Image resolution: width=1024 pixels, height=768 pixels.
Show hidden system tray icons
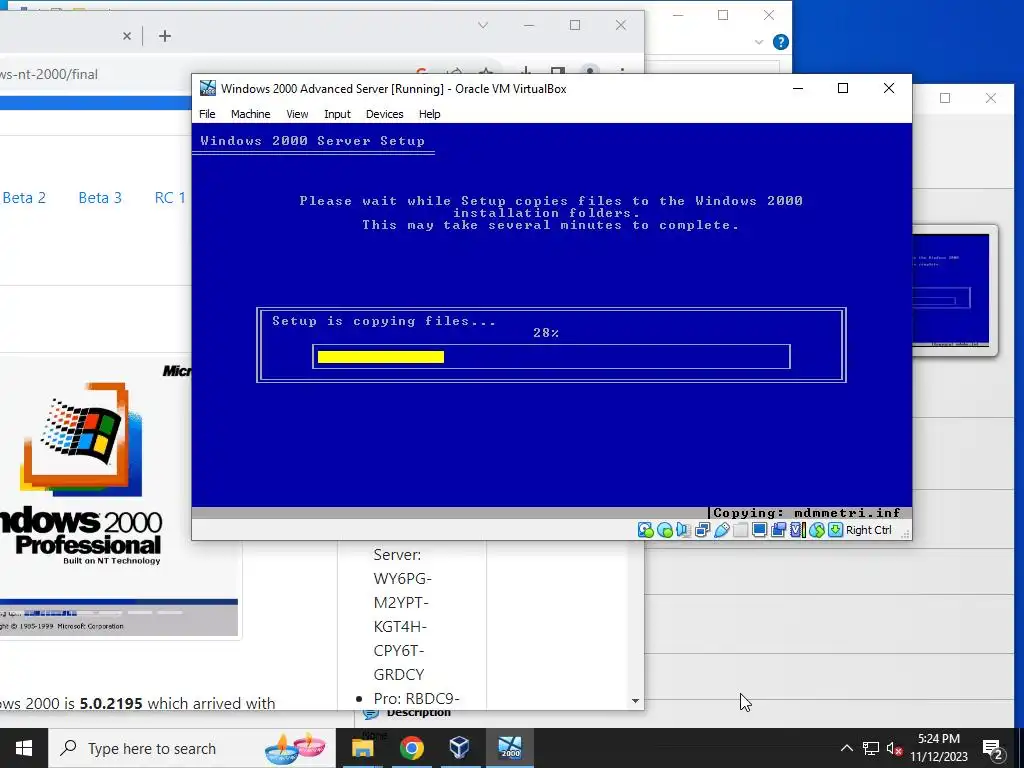click(x=846, y=748)
